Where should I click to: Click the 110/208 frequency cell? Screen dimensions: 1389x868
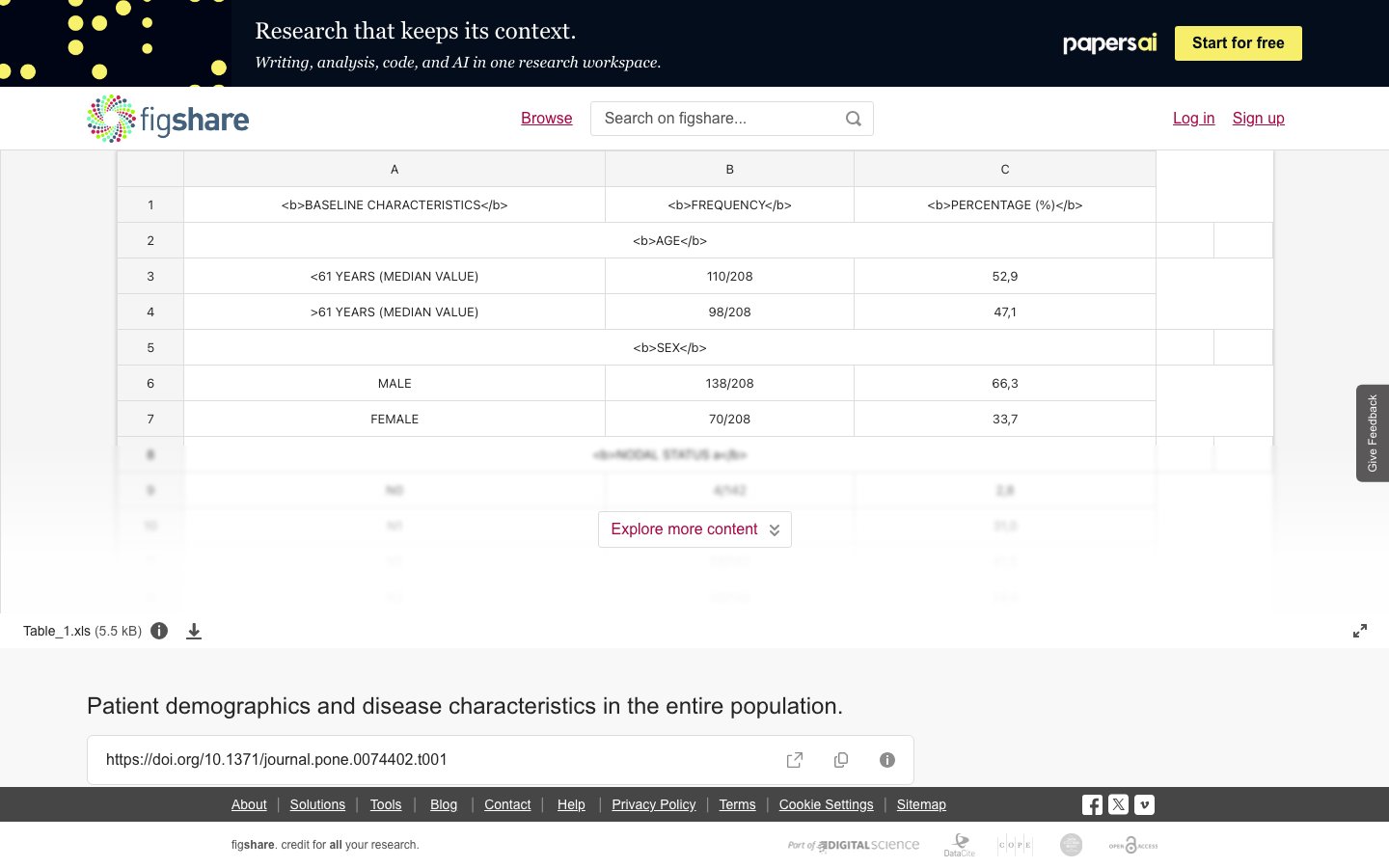click(x=729, y=276)
